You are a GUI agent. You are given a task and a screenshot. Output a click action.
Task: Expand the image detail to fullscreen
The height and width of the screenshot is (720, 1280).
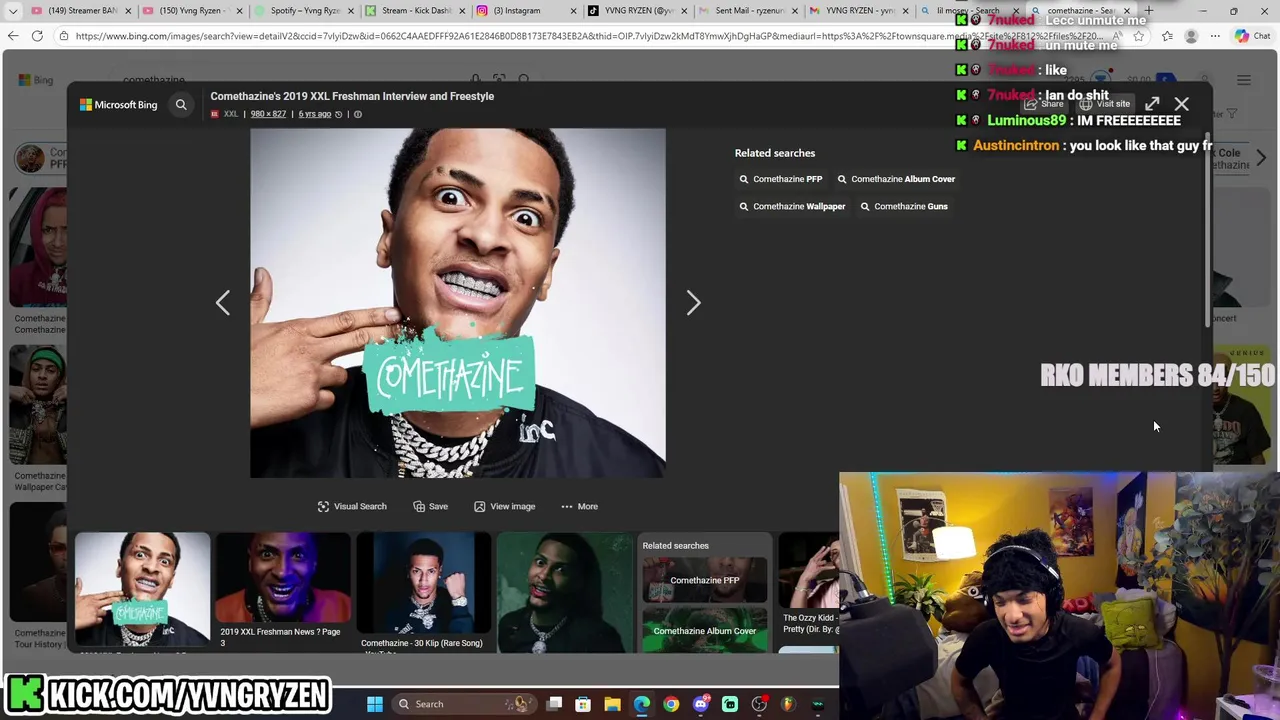[1152, 104]
